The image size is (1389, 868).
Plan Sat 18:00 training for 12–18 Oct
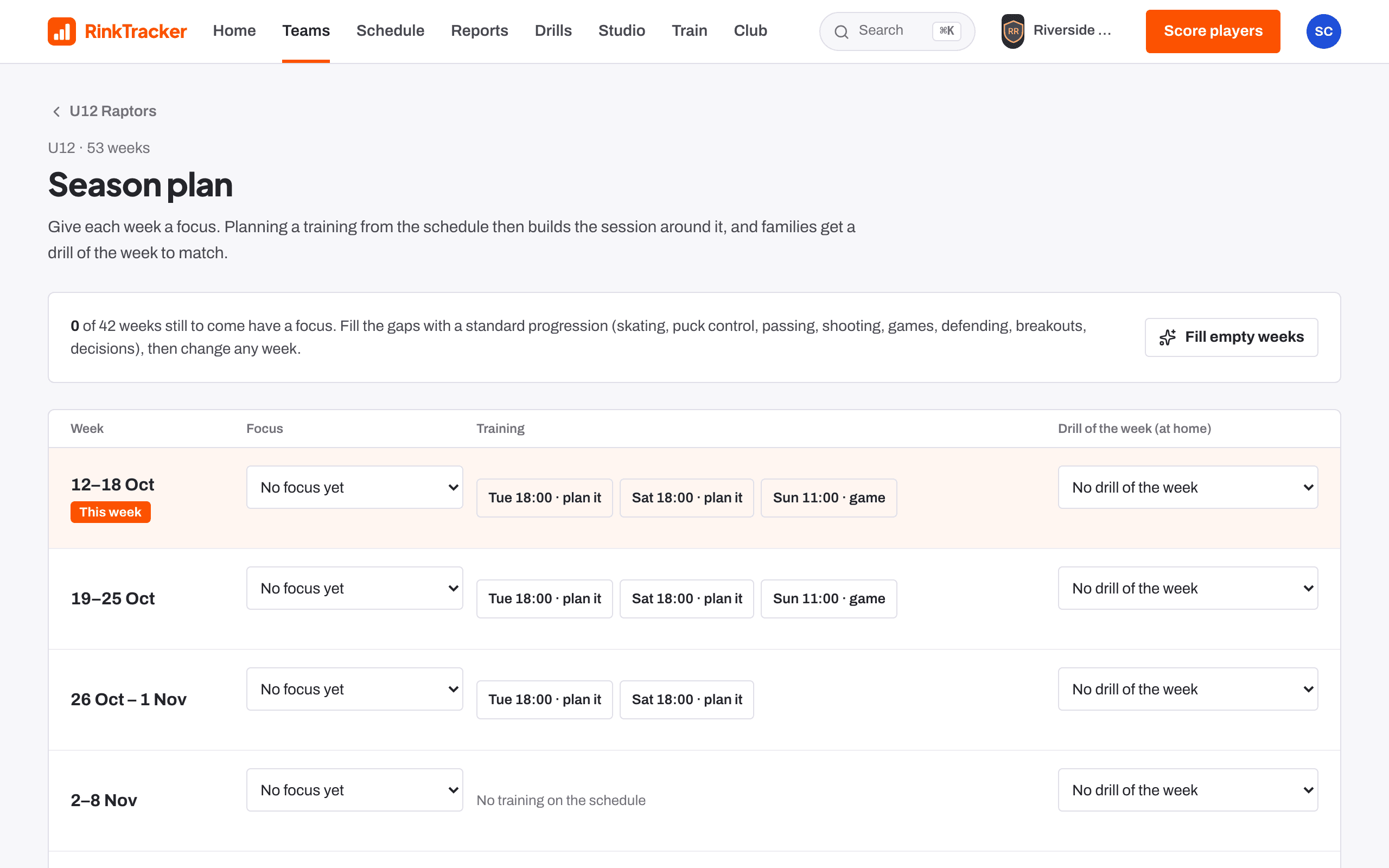point(686,497)
